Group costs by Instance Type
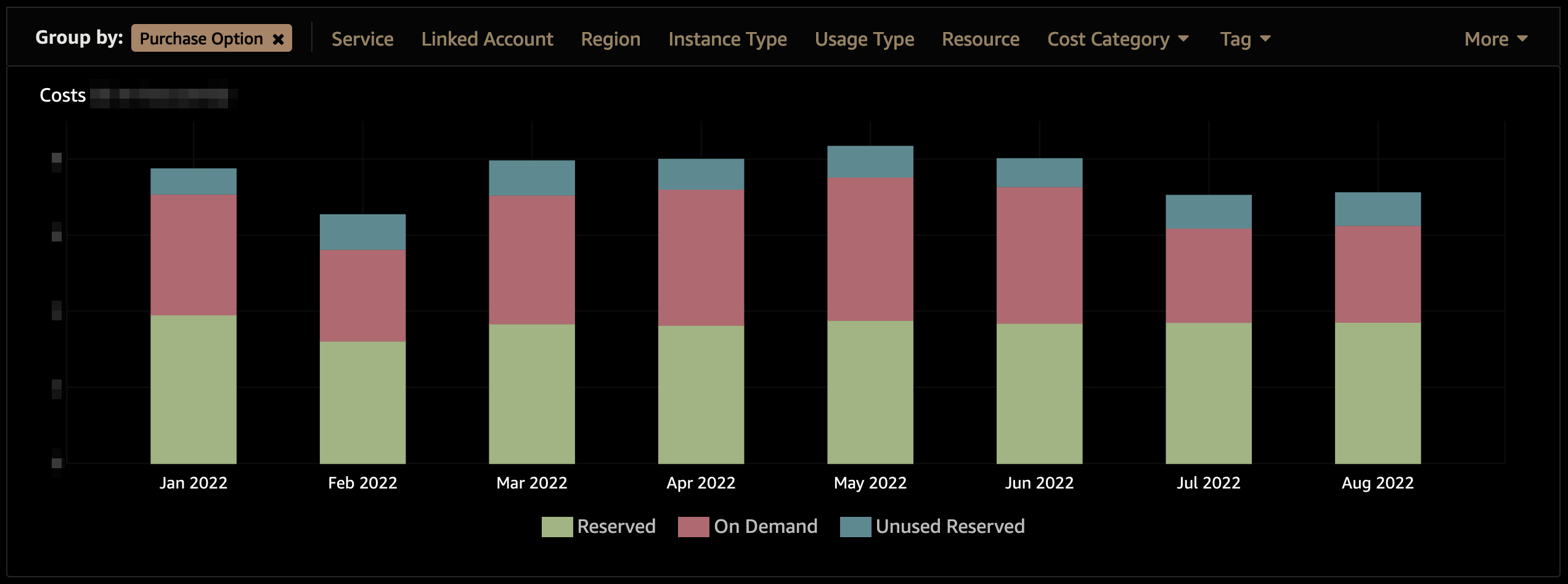The image size is (1568, 584). [727, 38]
